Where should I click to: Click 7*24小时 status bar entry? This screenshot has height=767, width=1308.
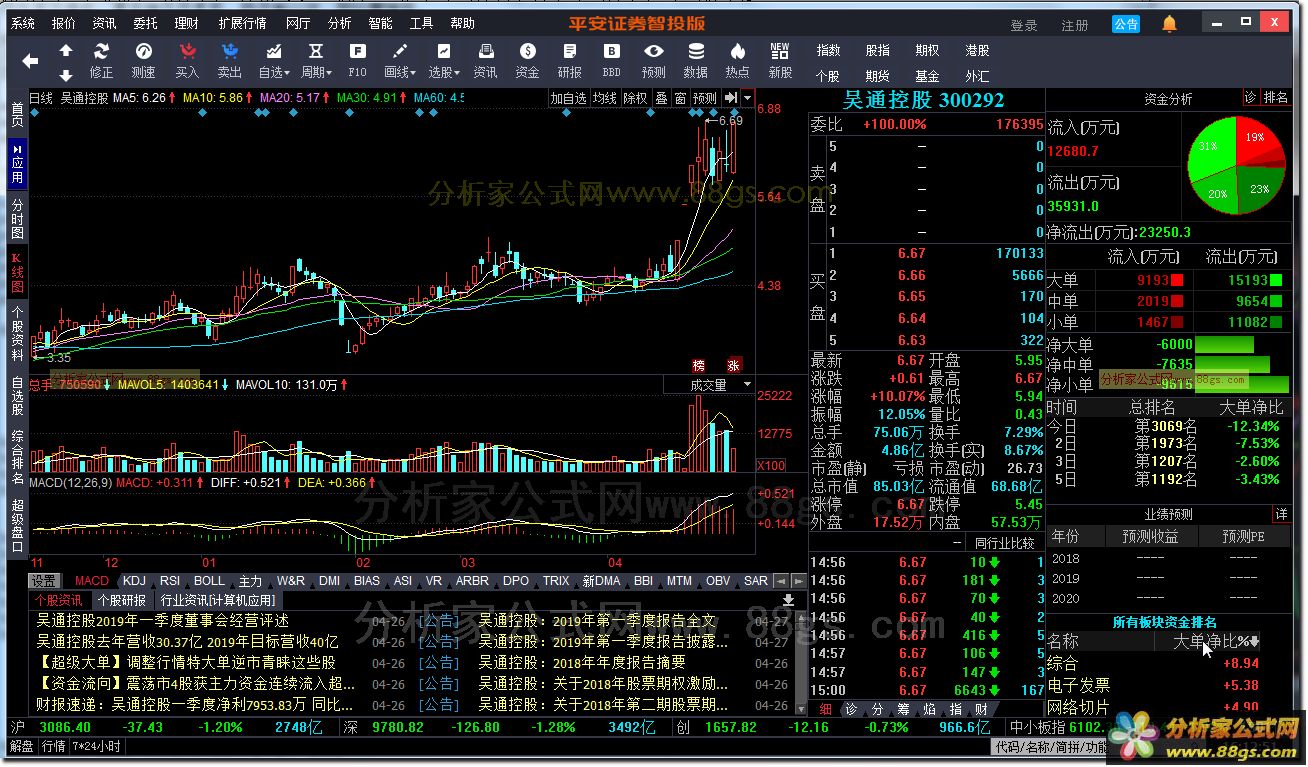pos(96,747)
